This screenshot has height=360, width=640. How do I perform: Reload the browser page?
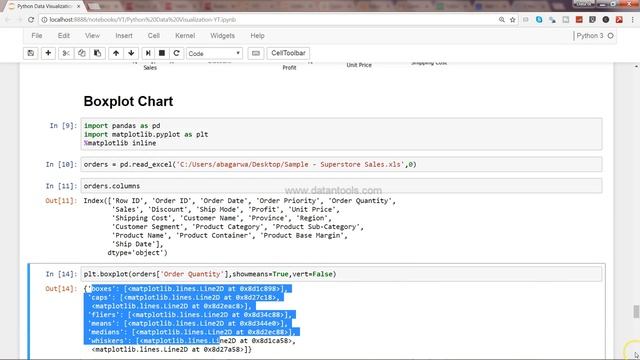[x=31, y=20]
